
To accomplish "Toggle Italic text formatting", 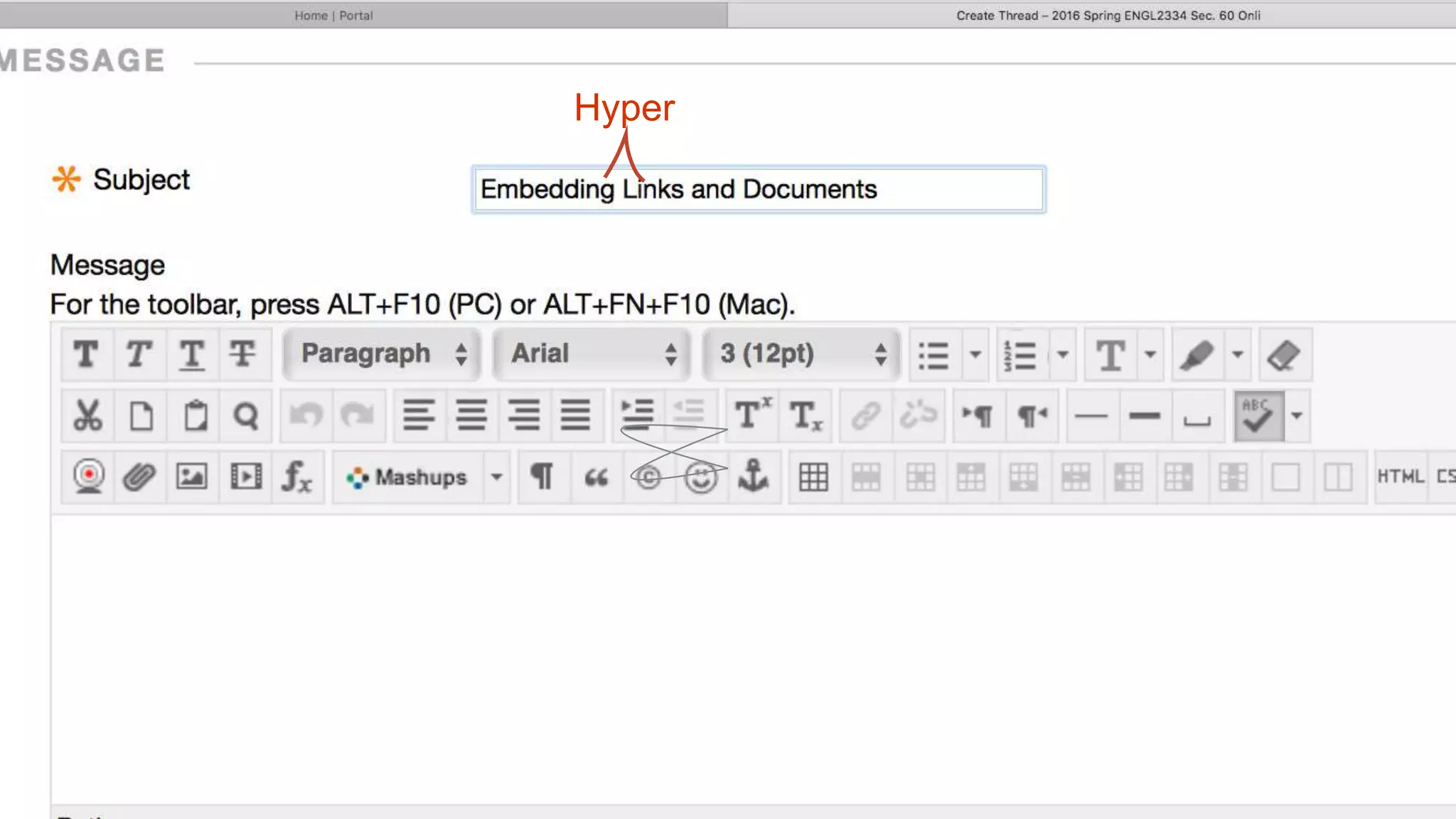I will (x=139, y=354).
